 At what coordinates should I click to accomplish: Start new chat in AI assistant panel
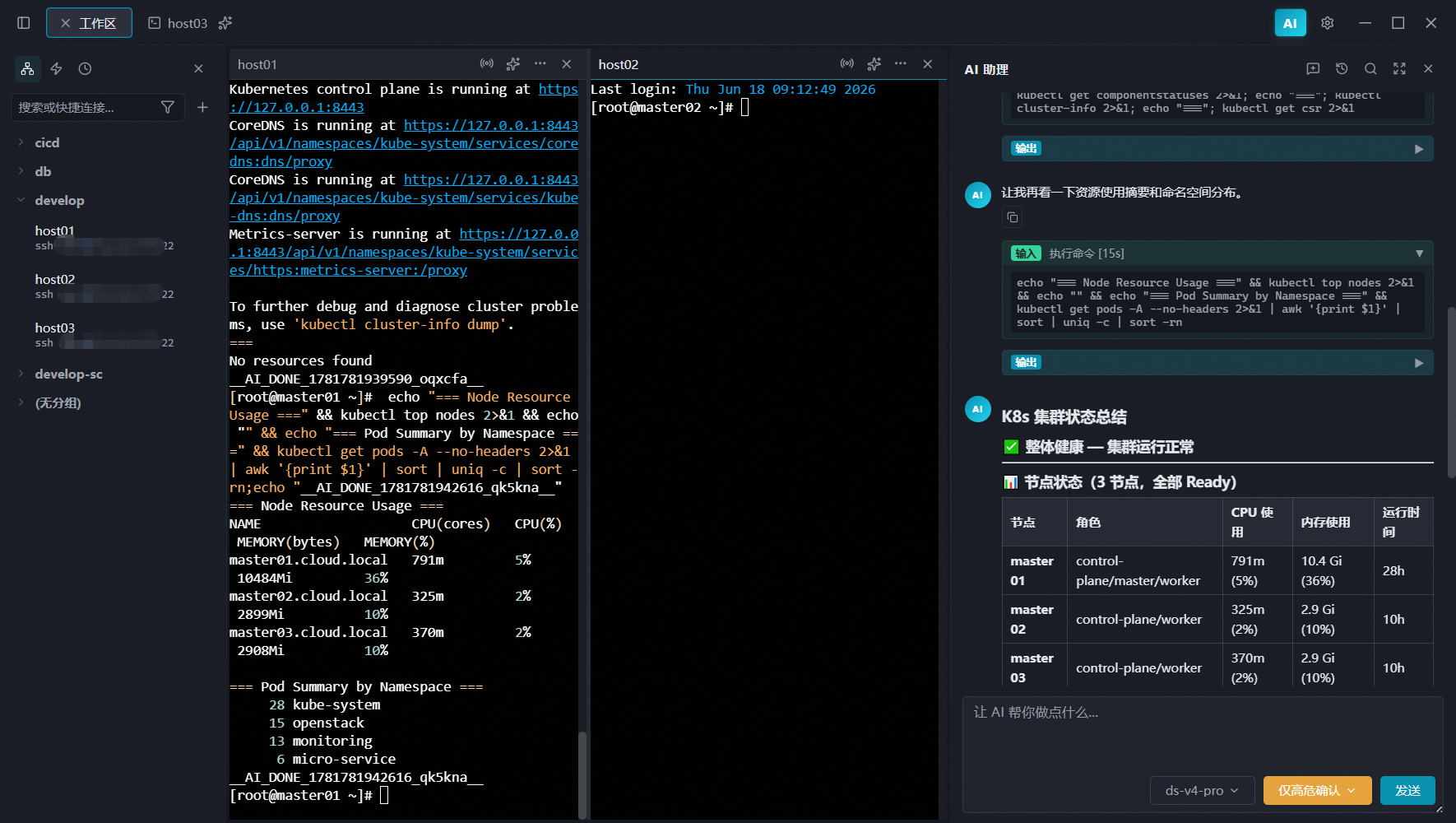[x=1313, y=69]
